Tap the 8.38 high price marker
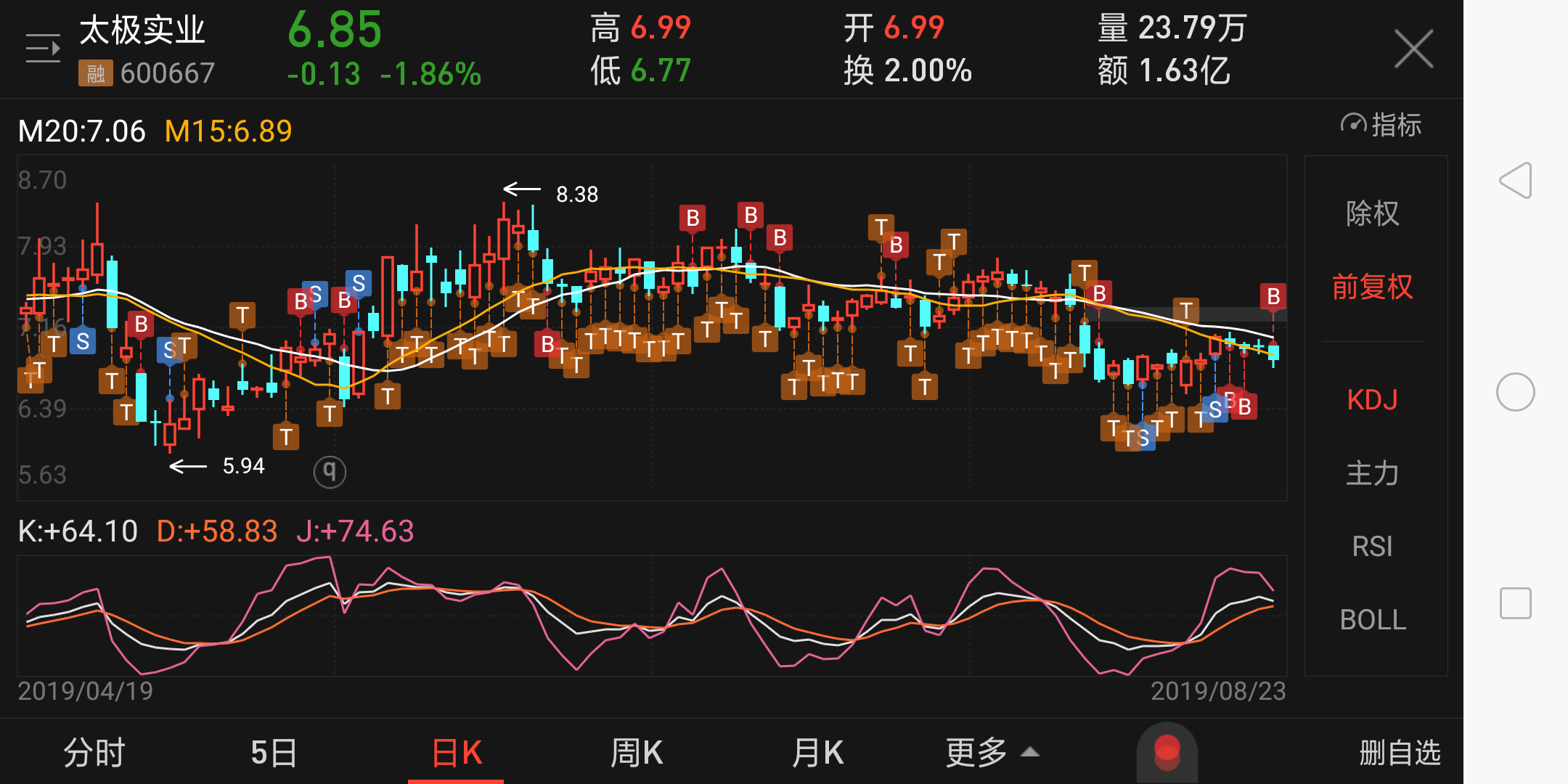 click(x=577, y=195)
